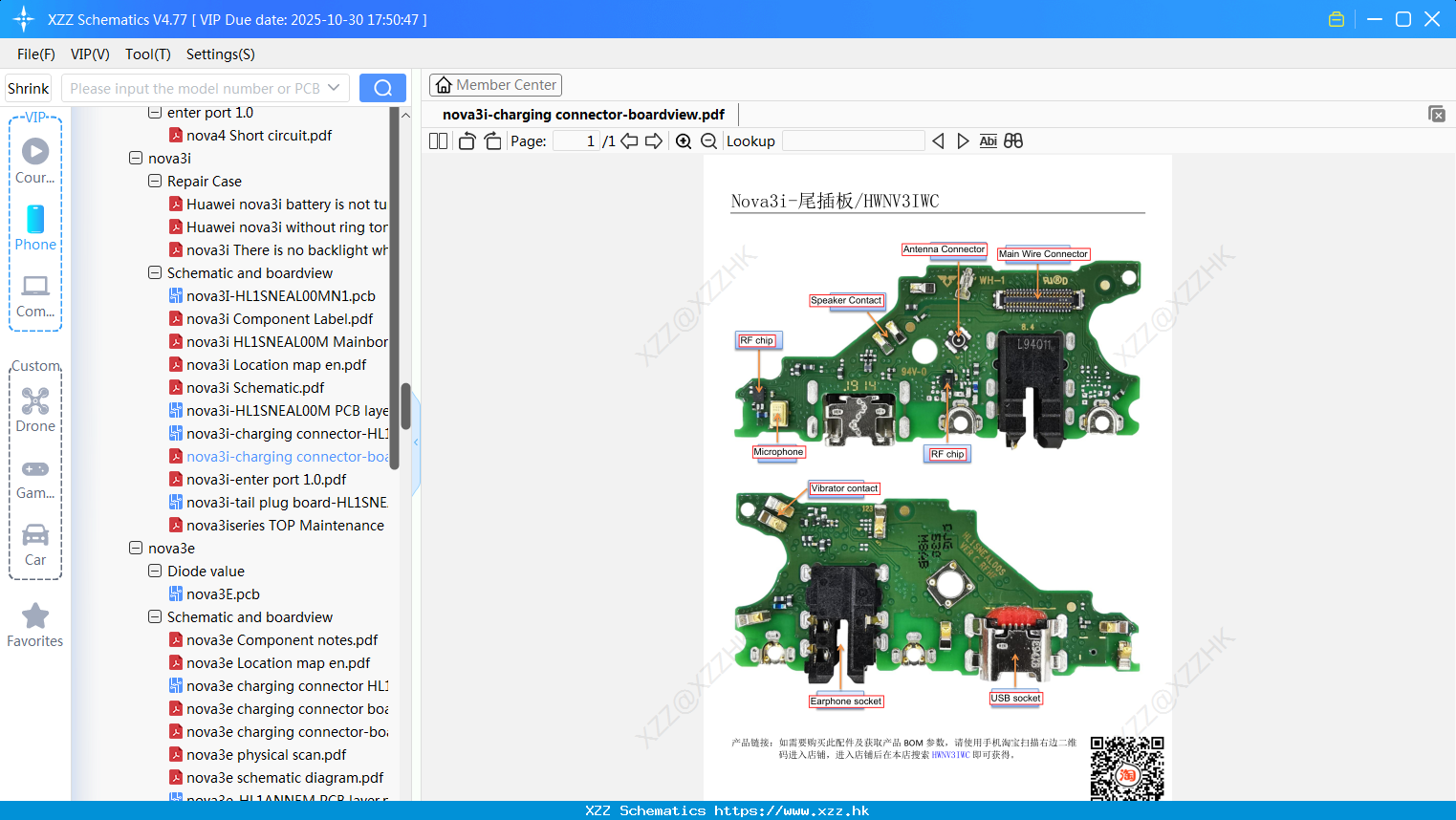Open nova3I-HL1SNEAL00MN1.pcb file
The image size is (1456, 820).
[272, 296]
